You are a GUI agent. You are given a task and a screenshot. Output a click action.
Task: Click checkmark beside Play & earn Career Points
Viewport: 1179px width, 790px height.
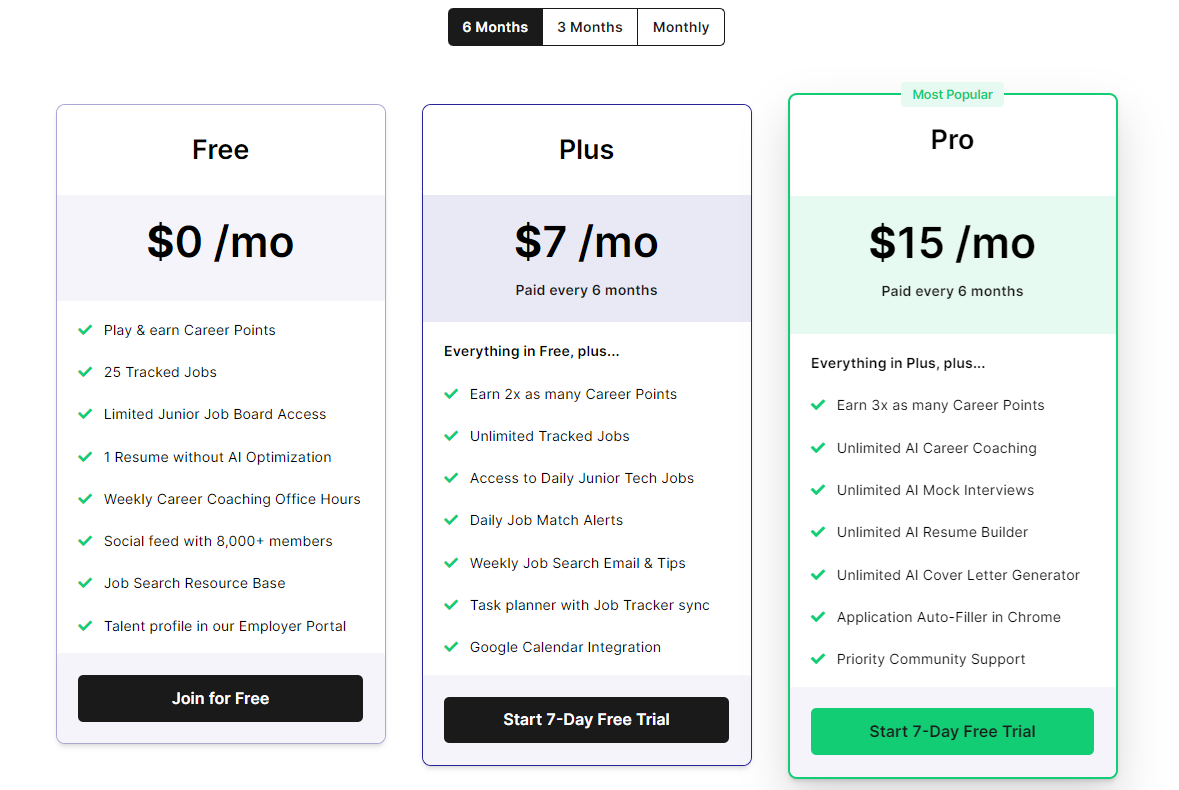point(85,330)
